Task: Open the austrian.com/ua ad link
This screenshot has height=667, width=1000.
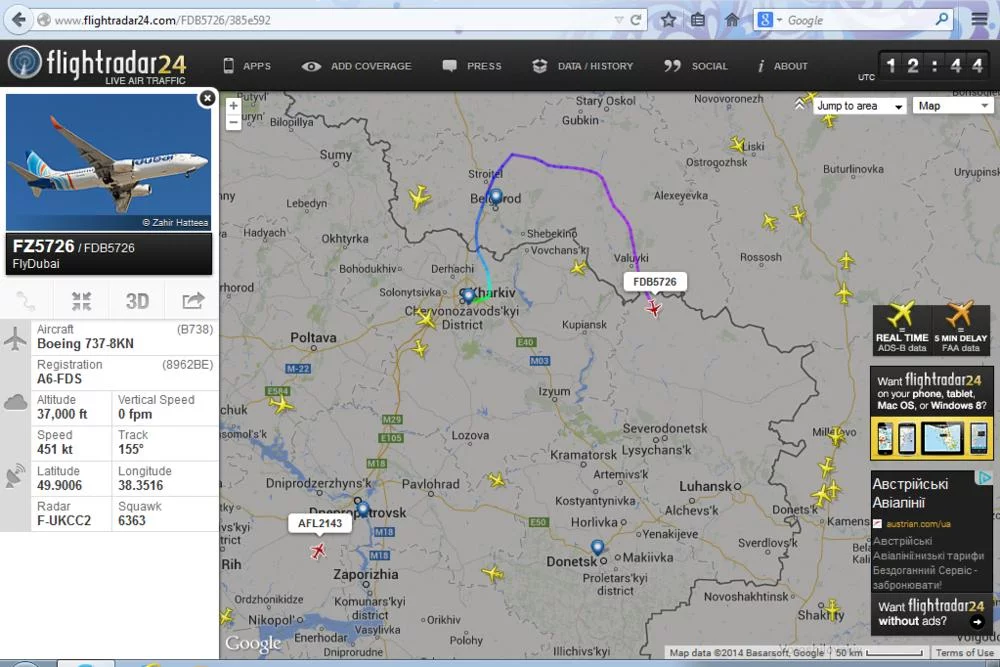Action: tap(918, 524)
